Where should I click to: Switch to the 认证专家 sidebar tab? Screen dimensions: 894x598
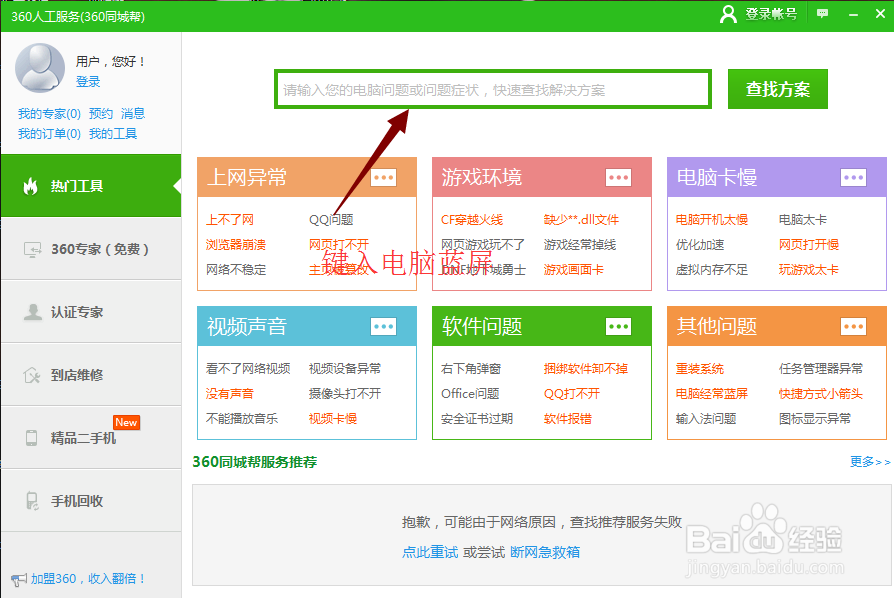click(91, 312)
